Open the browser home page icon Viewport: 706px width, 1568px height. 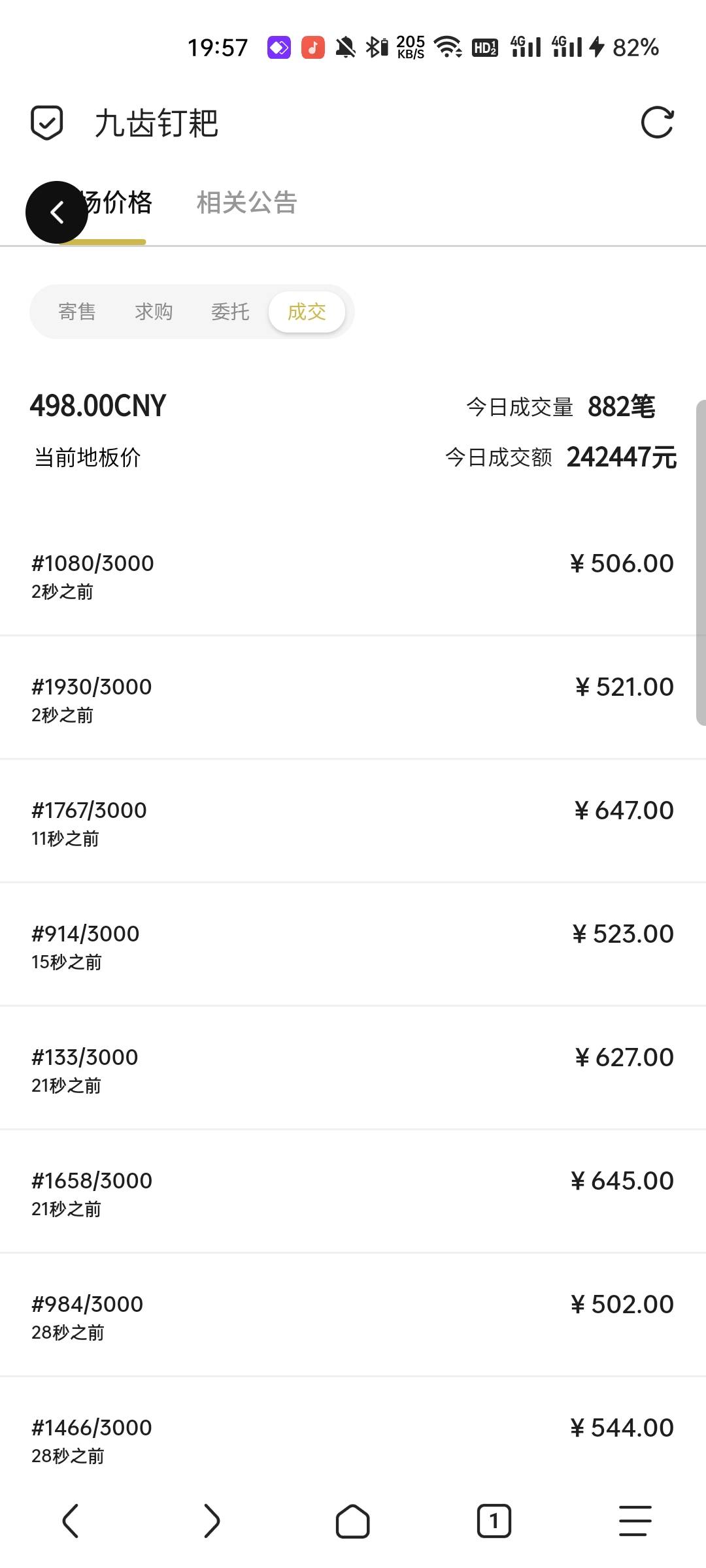tap(352, 1521)
